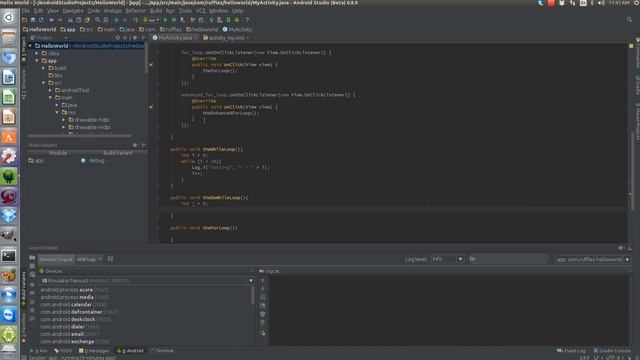Collapse the src folder node
The image size is (640, 360).
(44, 83)
